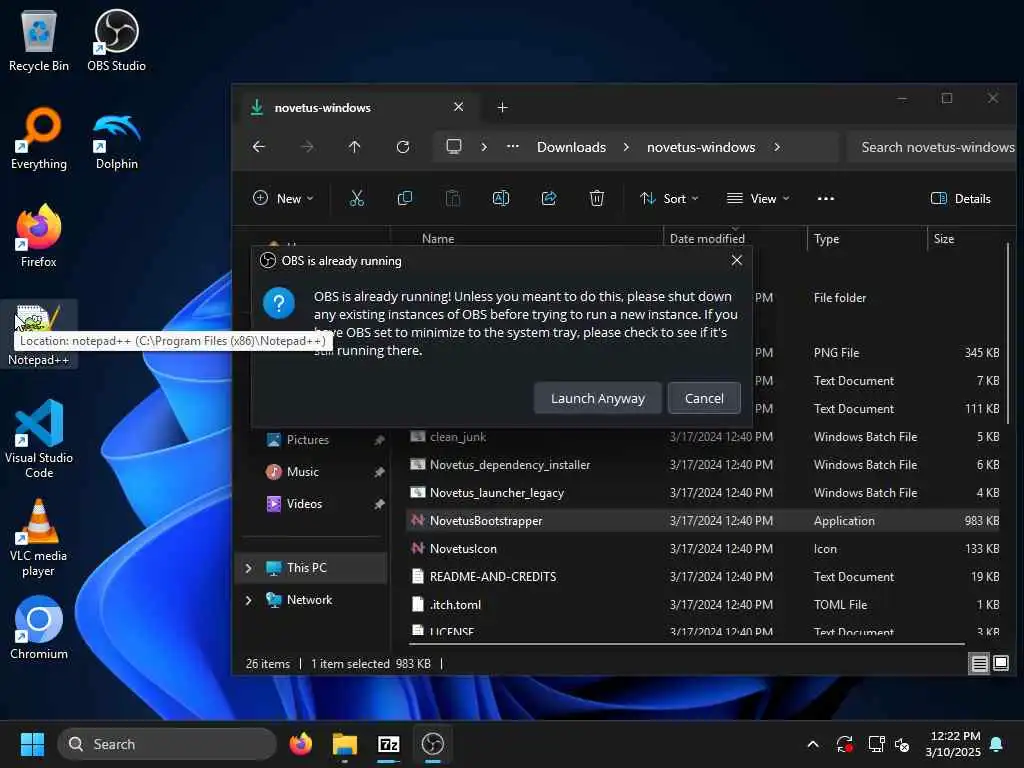Image resolution: width=1024 pixels, height=768 pixels.
Task: Click the Search novetus-windows field
Action: [x=934, y=147]
